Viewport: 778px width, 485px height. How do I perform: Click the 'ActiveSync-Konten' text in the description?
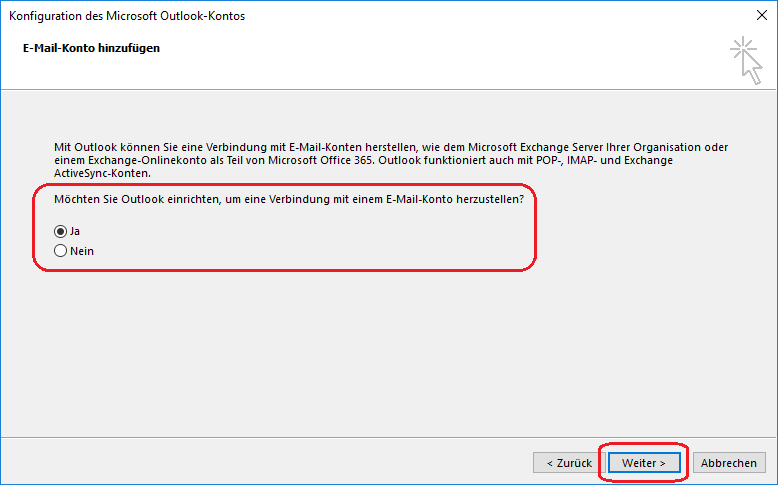pos(102,173)
